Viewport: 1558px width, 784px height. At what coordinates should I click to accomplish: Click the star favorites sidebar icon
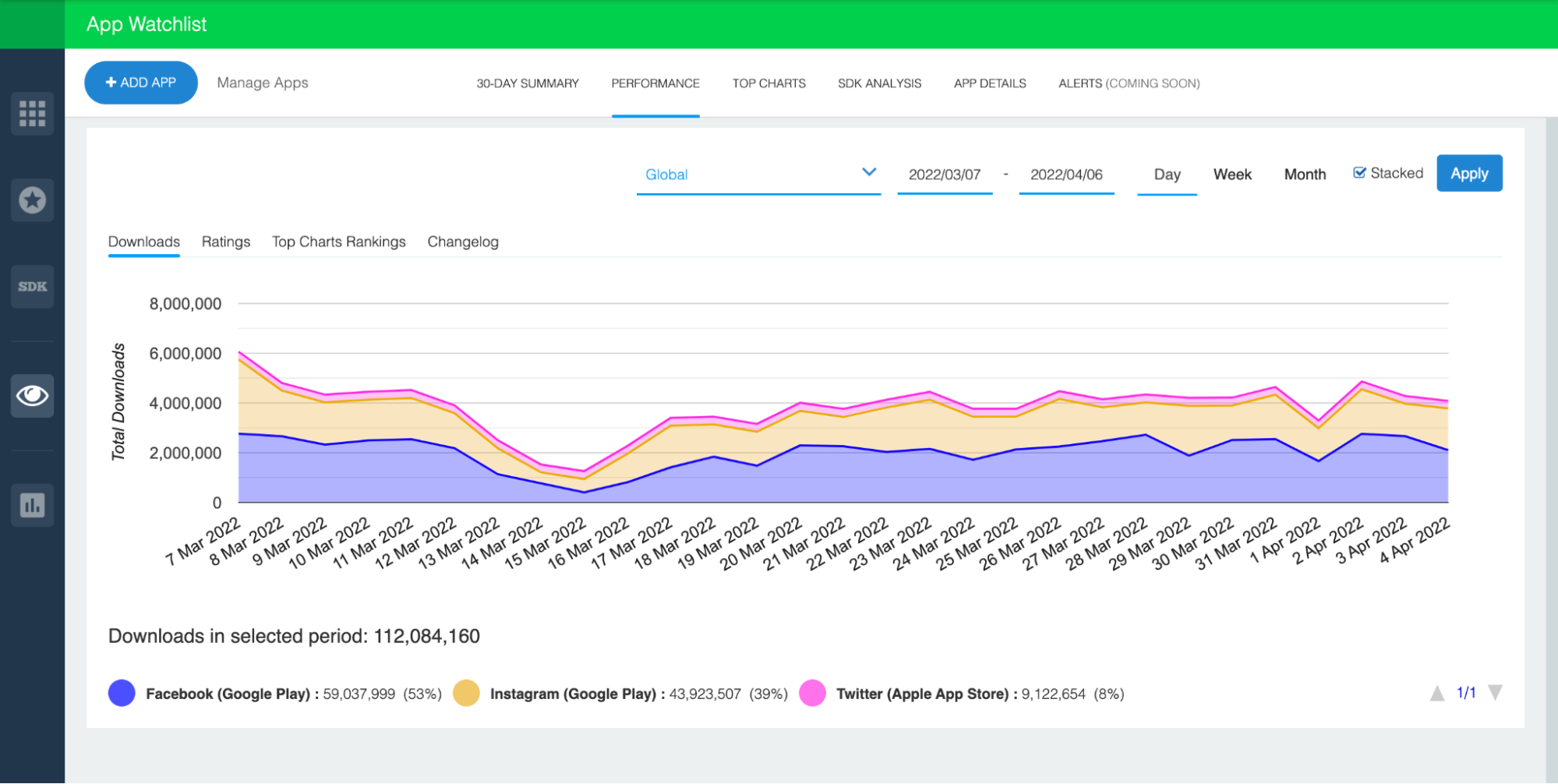click(x=32, y=200)
